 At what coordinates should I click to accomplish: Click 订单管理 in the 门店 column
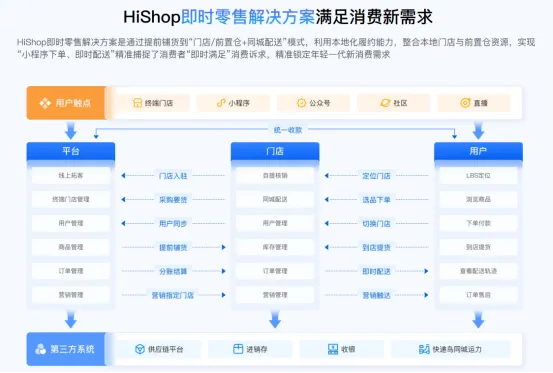pyautogui.click(x=275, y=271)
